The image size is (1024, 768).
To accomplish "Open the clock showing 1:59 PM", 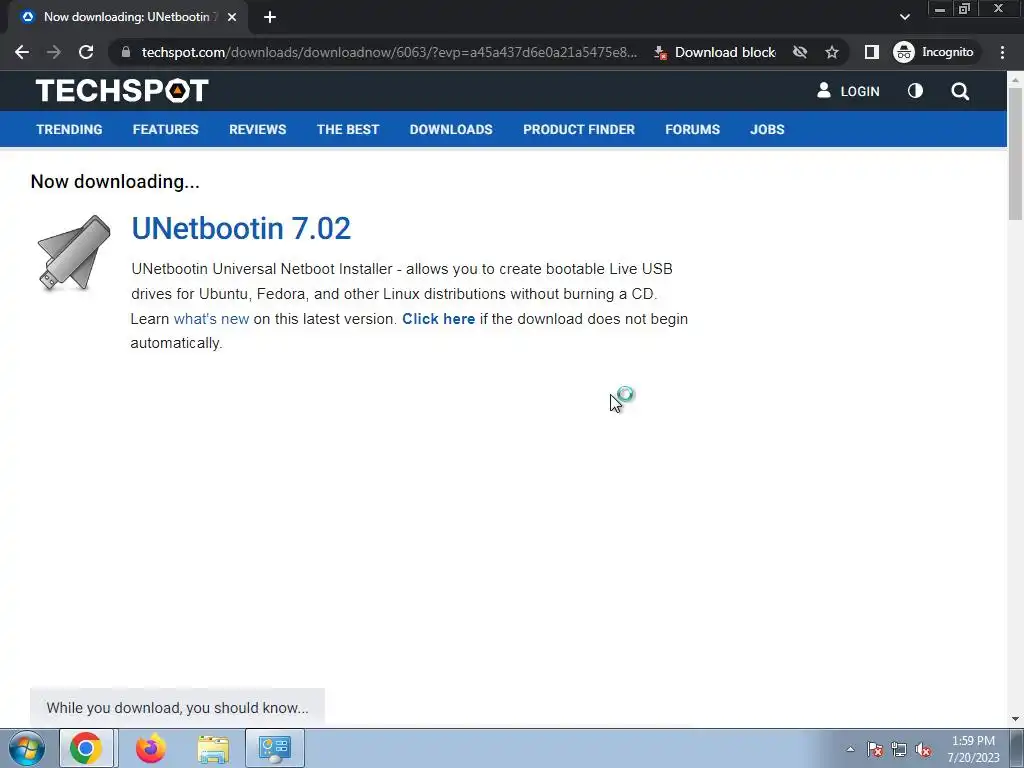I will 973,749.
